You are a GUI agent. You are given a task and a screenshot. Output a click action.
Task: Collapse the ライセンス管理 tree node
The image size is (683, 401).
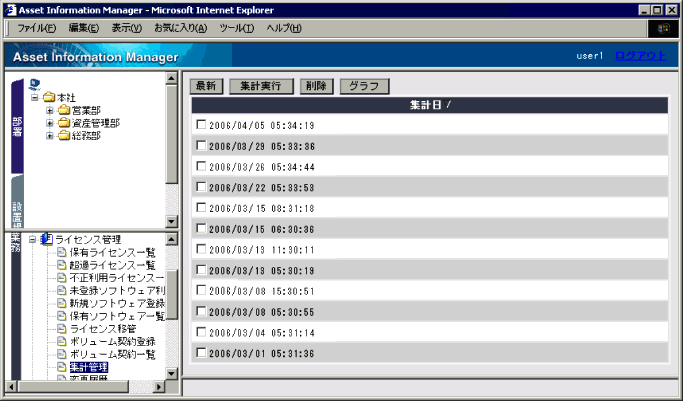[x=32, y=239]
